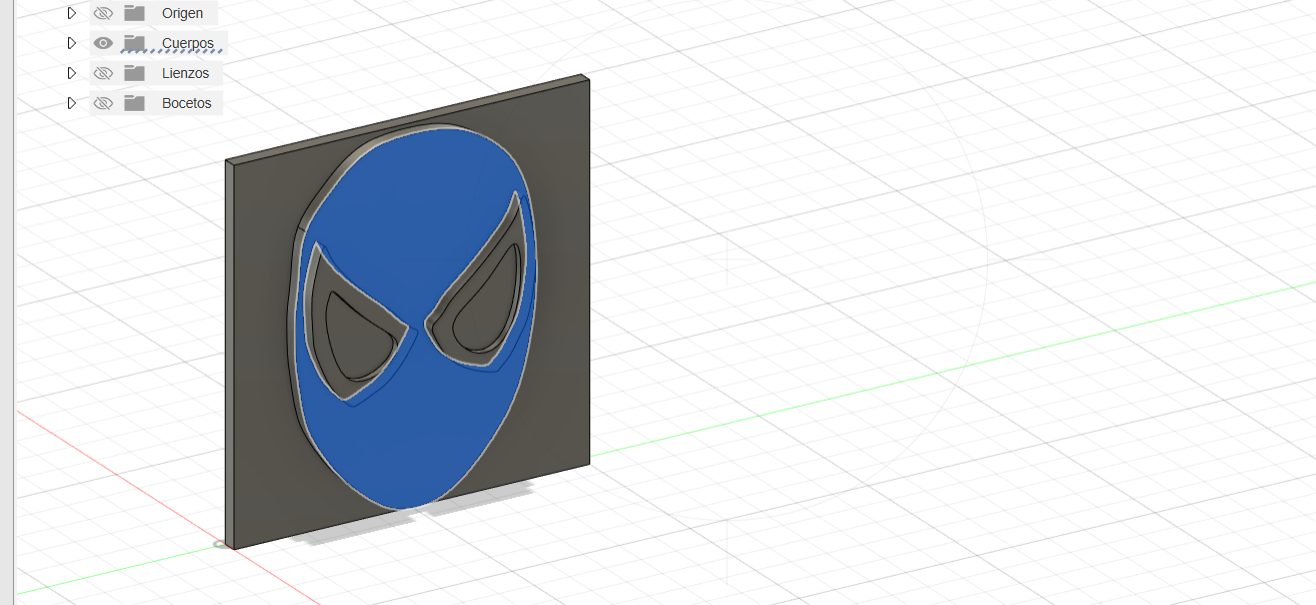Select the Origen label in browser
The height and width of the screenshot is (605, 1316).
tap(182, 13)
